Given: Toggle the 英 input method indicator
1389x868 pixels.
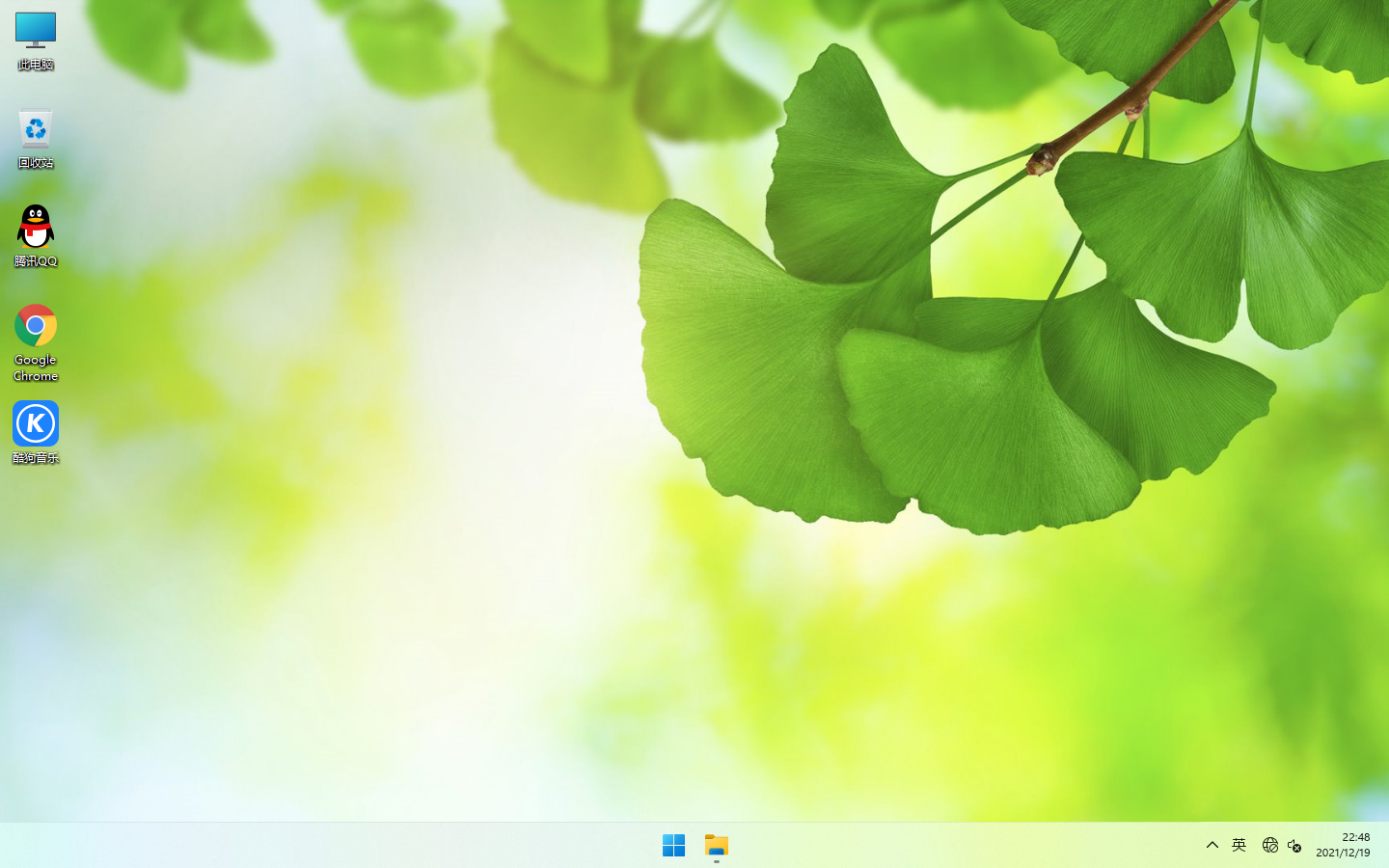Looking at the screenshot, I should click(1239, 846).
